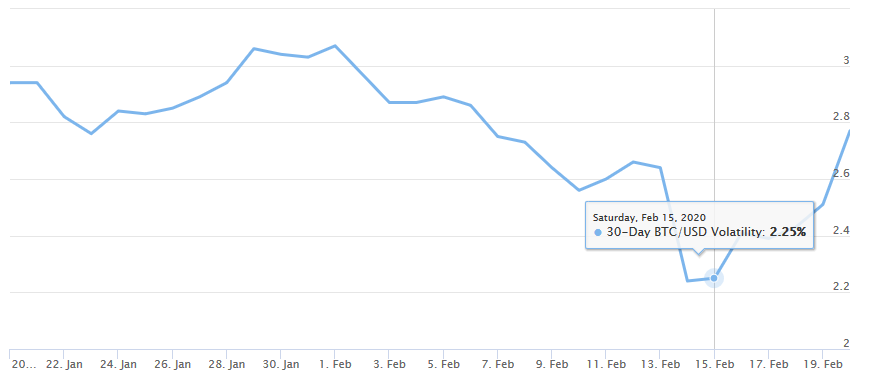Click the 5. Feb axis label
The image size is (870, 391).
point(443,364)
